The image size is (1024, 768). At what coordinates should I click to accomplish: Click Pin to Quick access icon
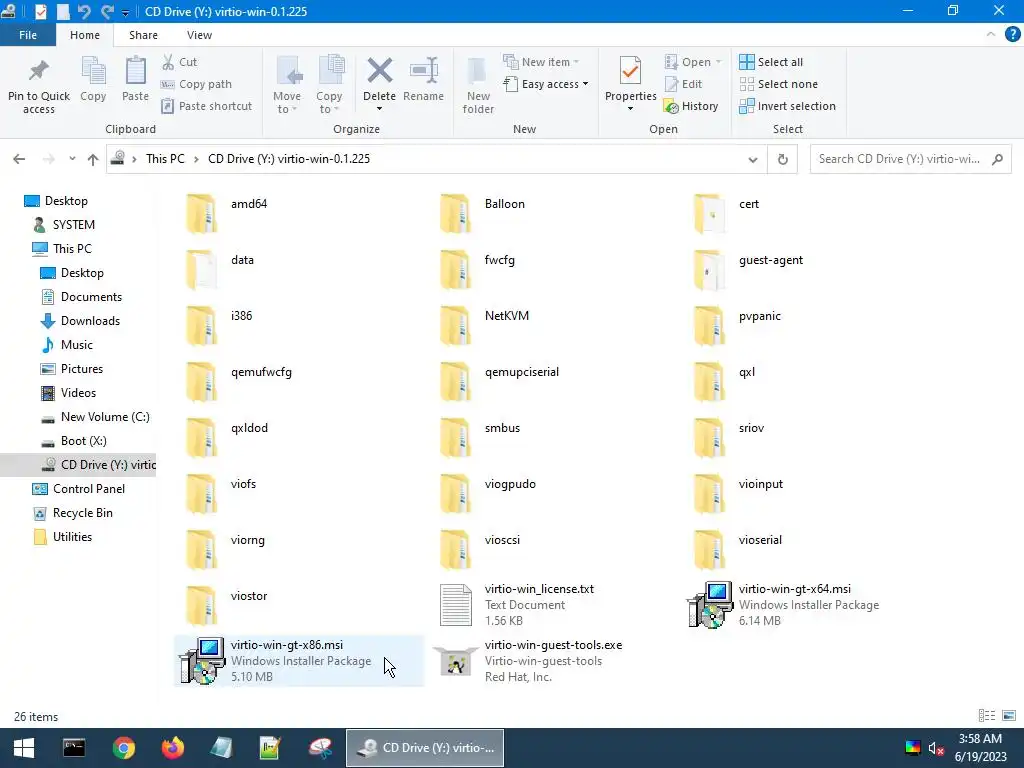[x=39, y=72]
